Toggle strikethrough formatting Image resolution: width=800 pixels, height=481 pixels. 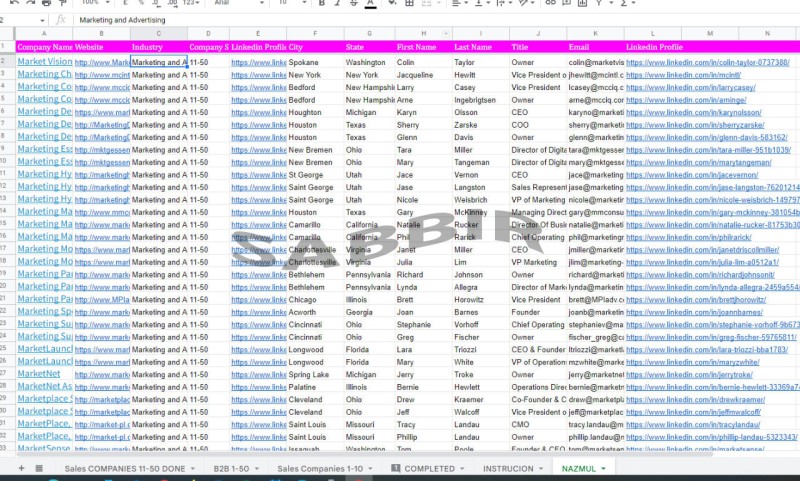[354, 3]
